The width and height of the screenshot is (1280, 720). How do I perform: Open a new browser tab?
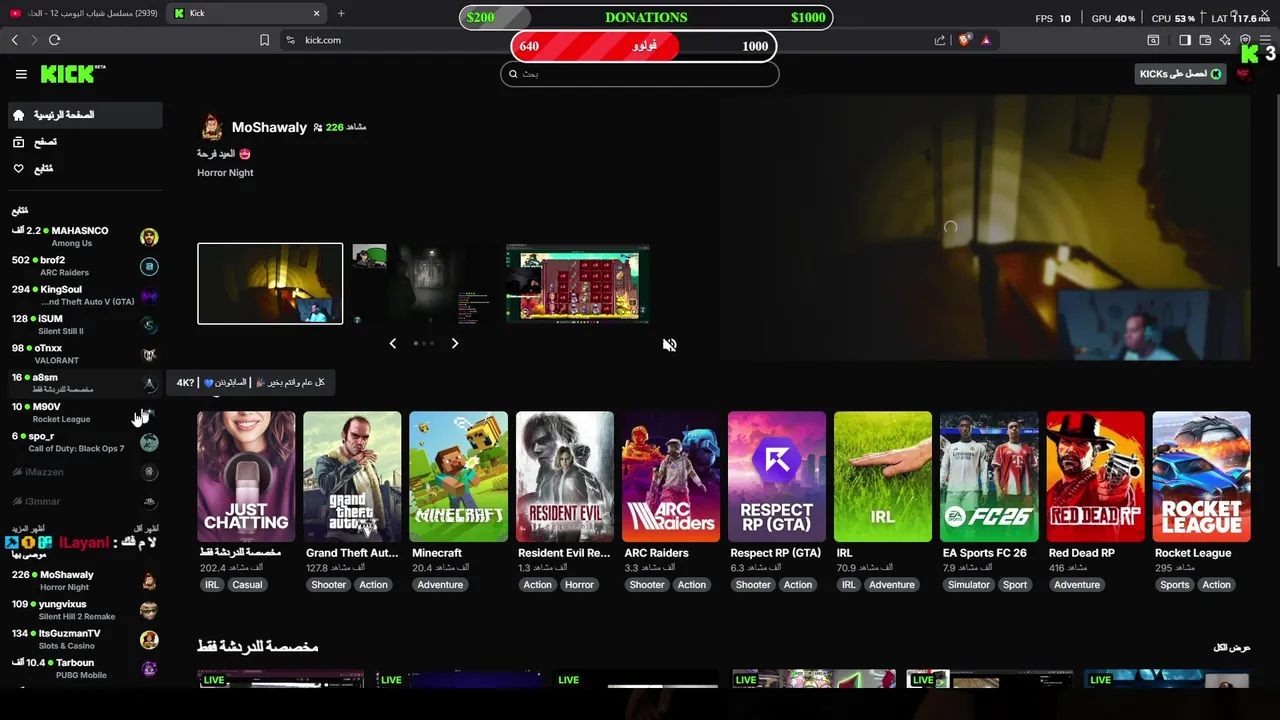[x=341, y=13]
